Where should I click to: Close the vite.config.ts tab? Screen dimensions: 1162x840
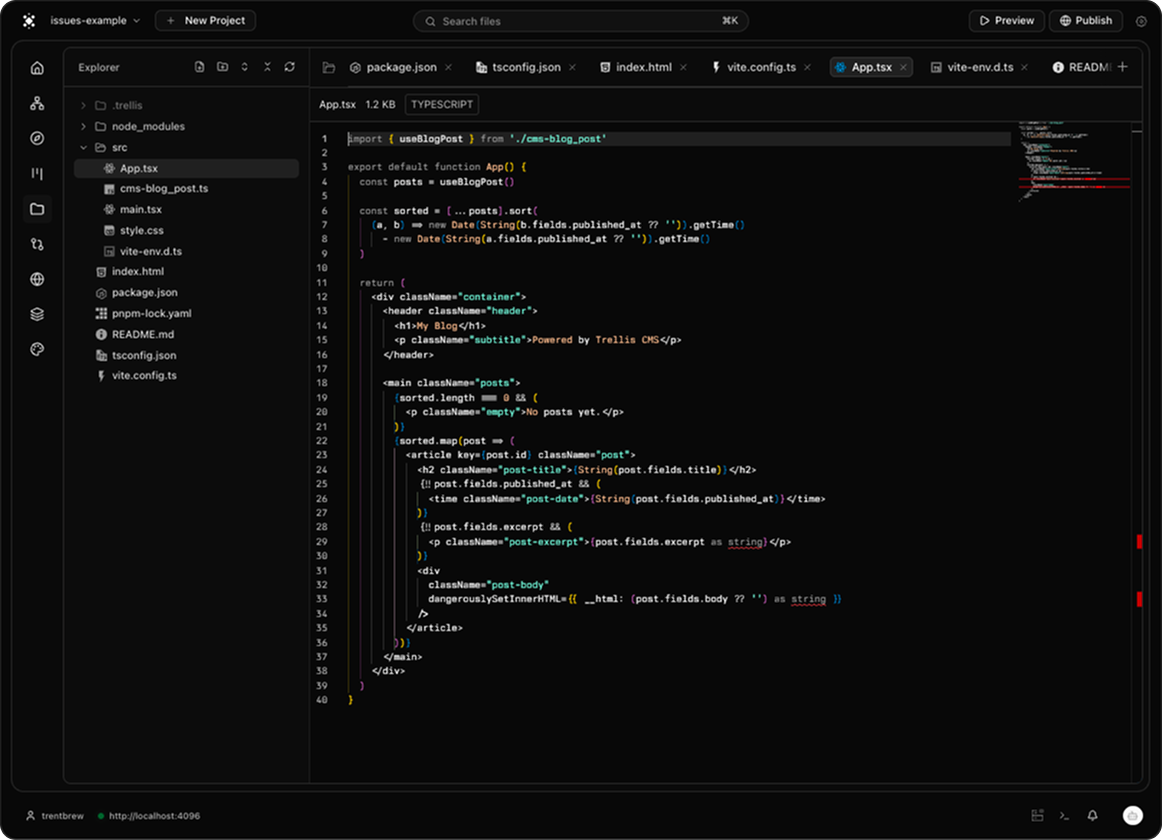(807, 67)
